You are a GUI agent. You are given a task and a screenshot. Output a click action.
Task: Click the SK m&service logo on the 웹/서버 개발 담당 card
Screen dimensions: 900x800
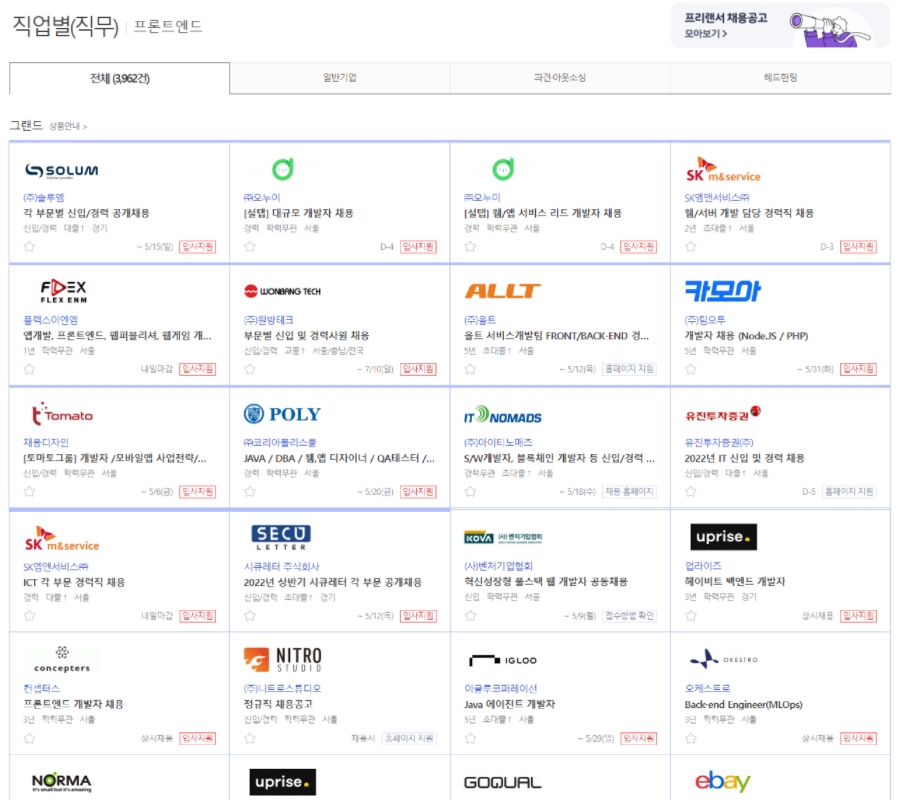pyautogui.click(x=723, y=170)
